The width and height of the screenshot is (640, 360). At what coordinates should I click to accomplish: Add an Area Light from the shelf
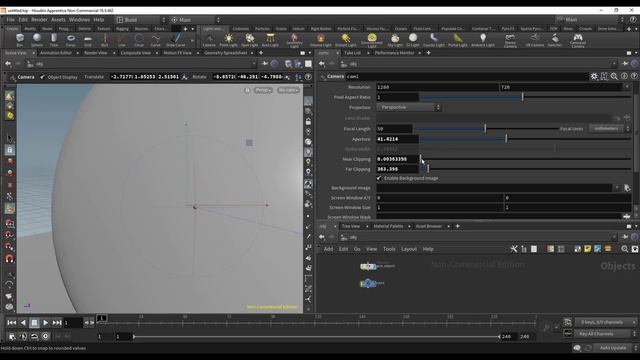(270, 40)
